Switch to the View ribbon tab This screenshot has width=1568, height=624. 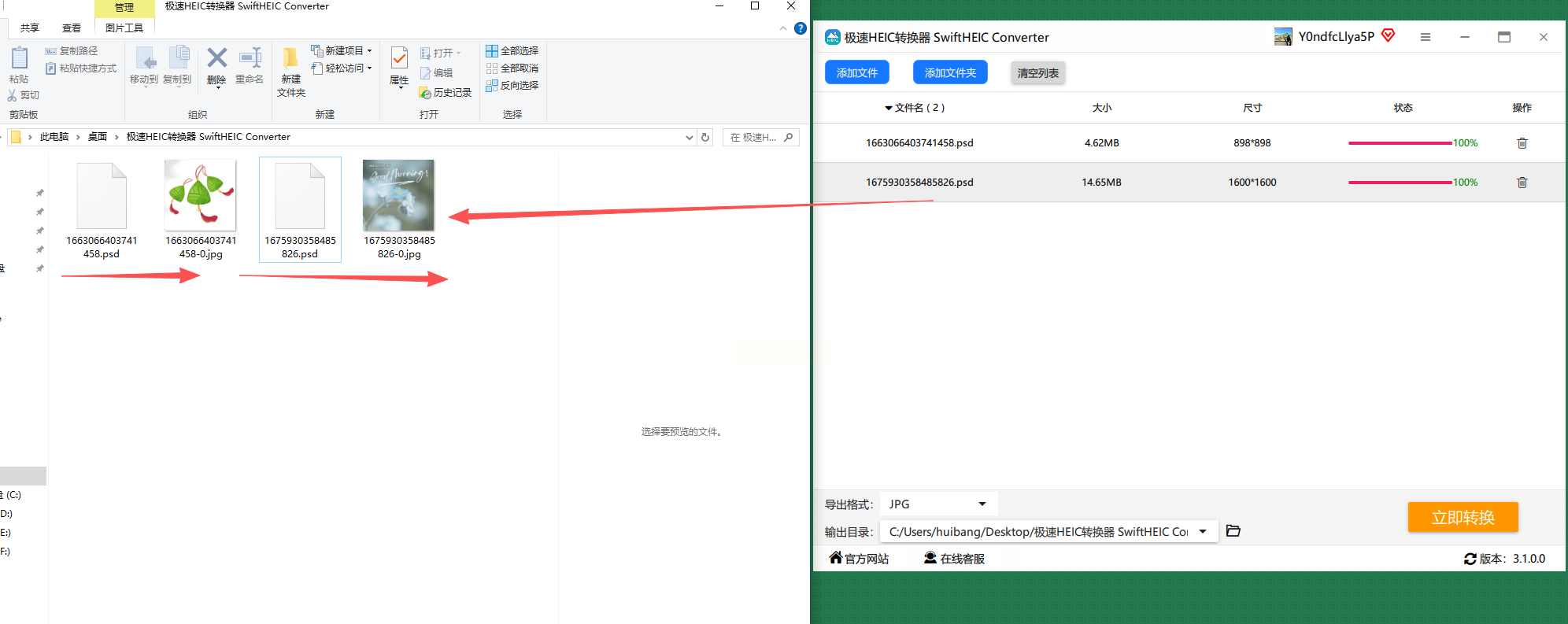pyautogui.click(x=72, y=28)
